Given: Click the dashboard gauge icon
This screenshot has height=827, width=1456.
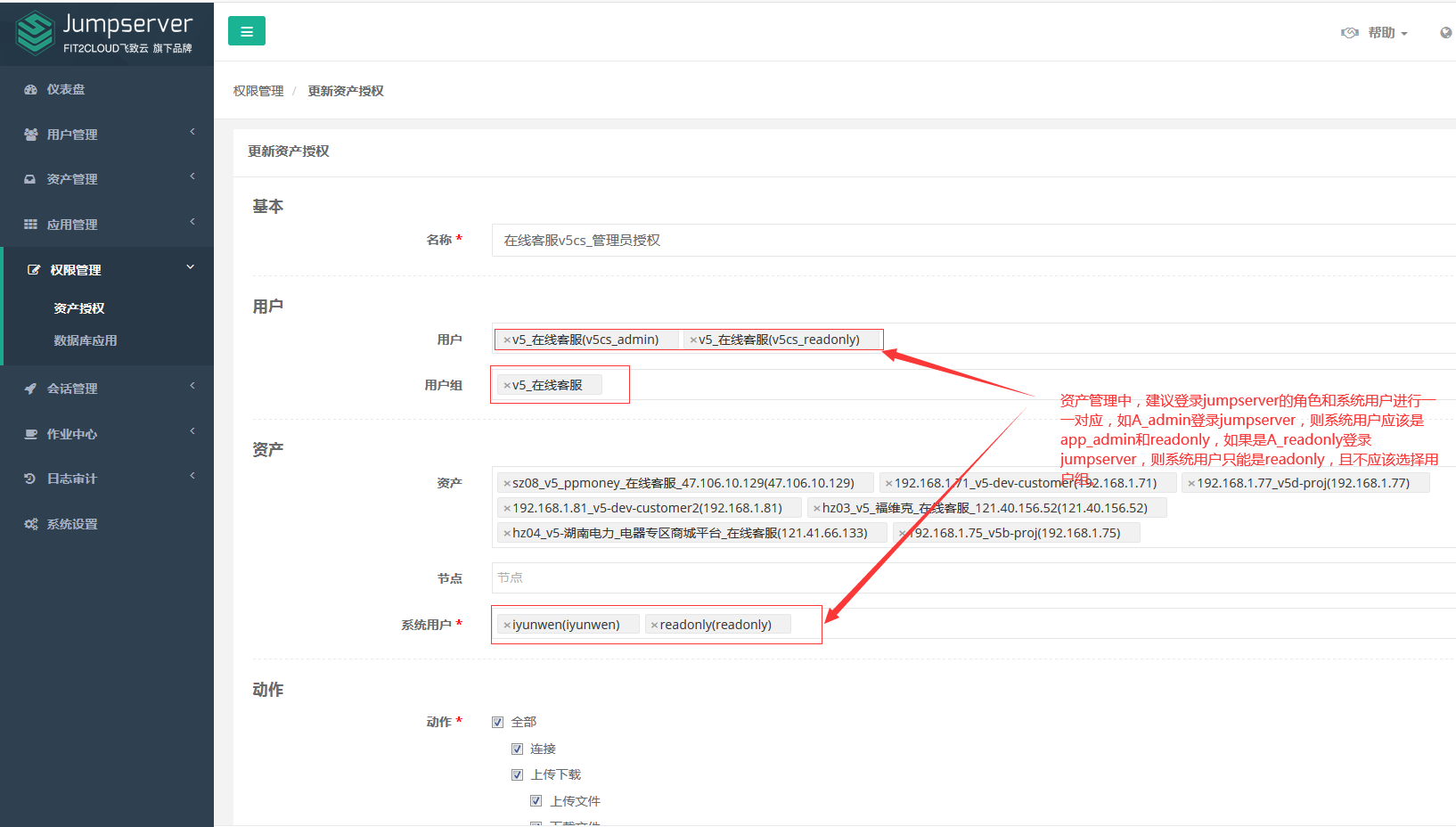Looking at the screenshot, I should (x=30, y=89).
